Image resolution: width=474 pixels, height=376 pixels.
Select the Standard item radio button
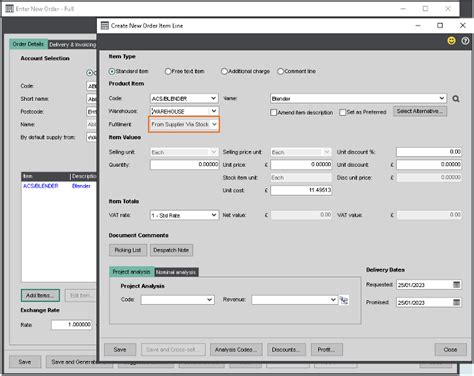tap(112, 71)
